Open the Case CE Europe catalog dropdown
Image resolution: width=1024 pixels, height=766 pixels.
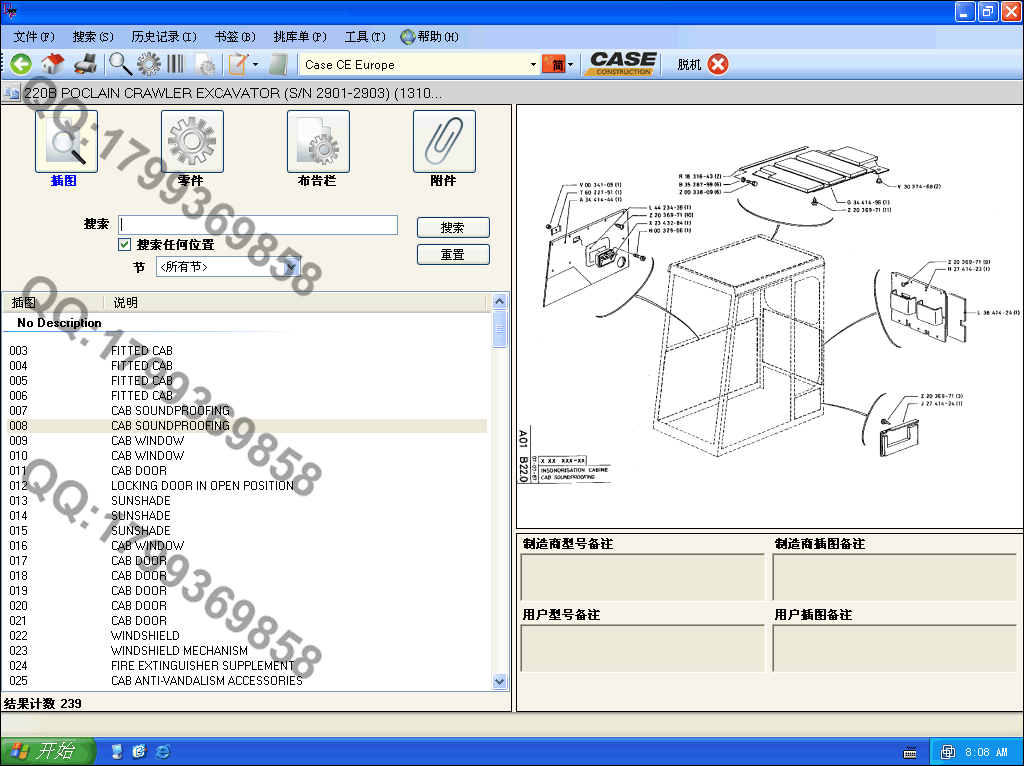pos(532,65)
